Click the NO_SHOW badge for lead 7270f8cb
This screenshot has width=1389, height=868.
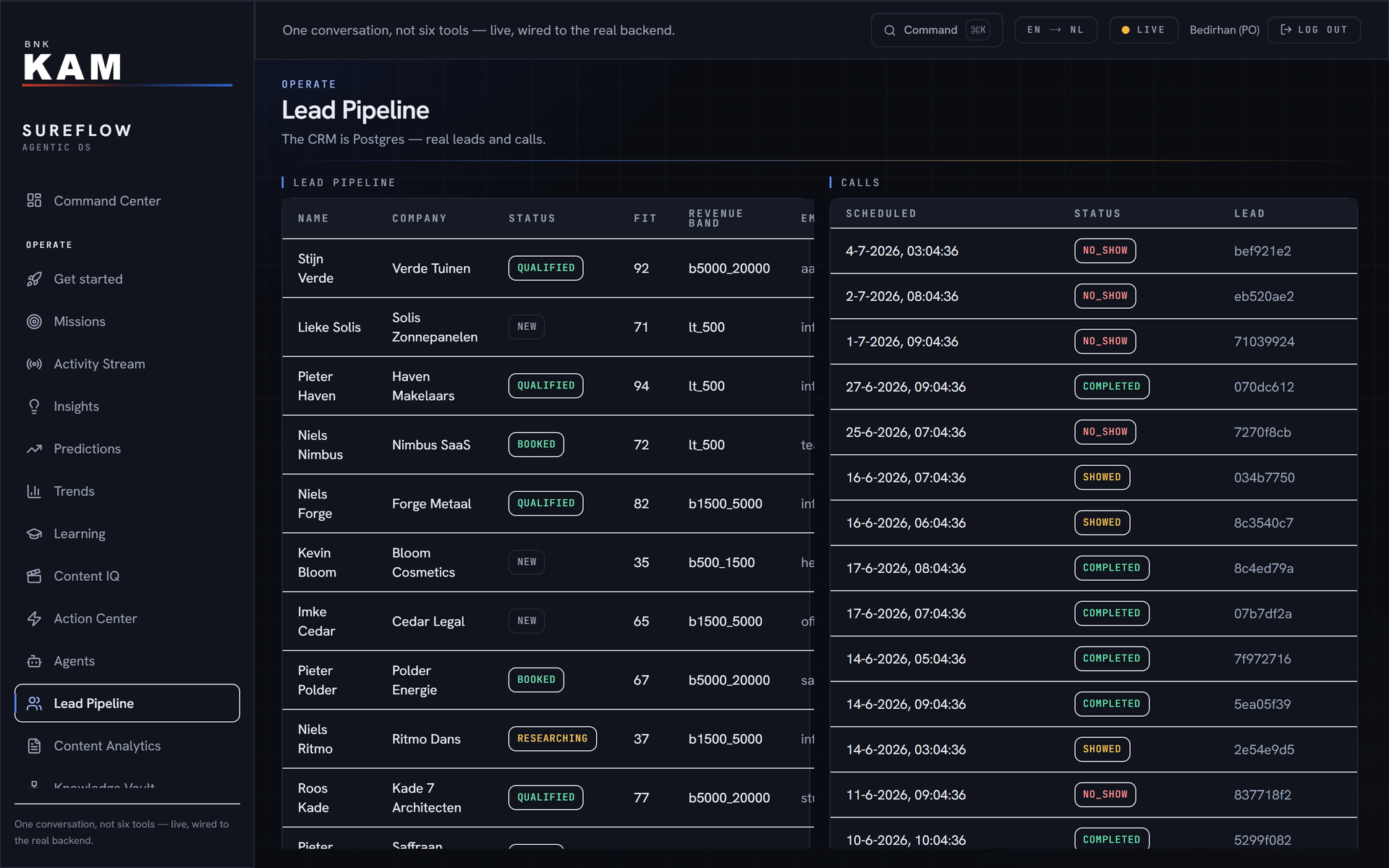click(1105, 432)
